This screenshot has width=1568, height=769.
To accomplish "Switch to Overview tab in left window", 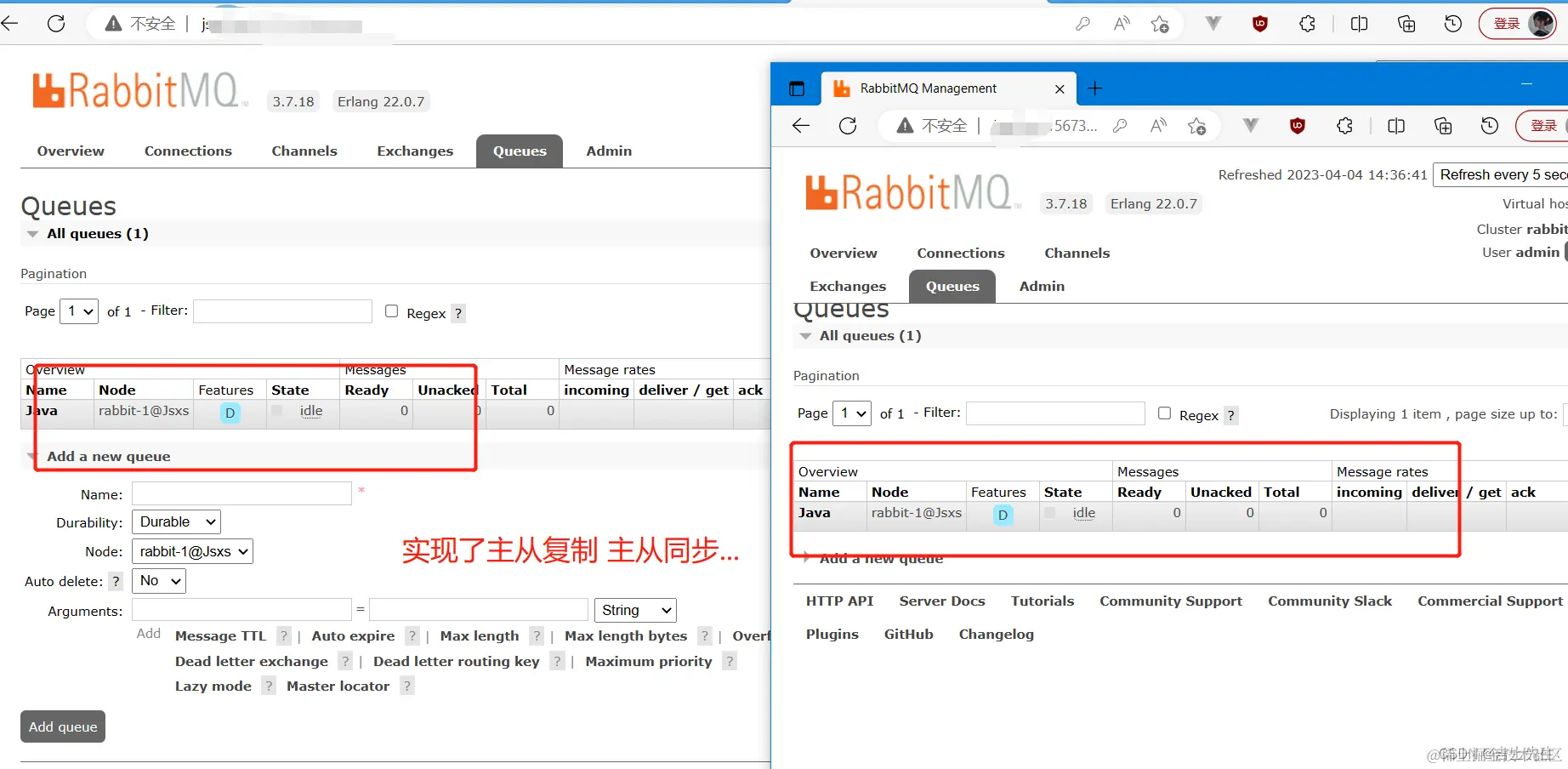I will 71,151.
